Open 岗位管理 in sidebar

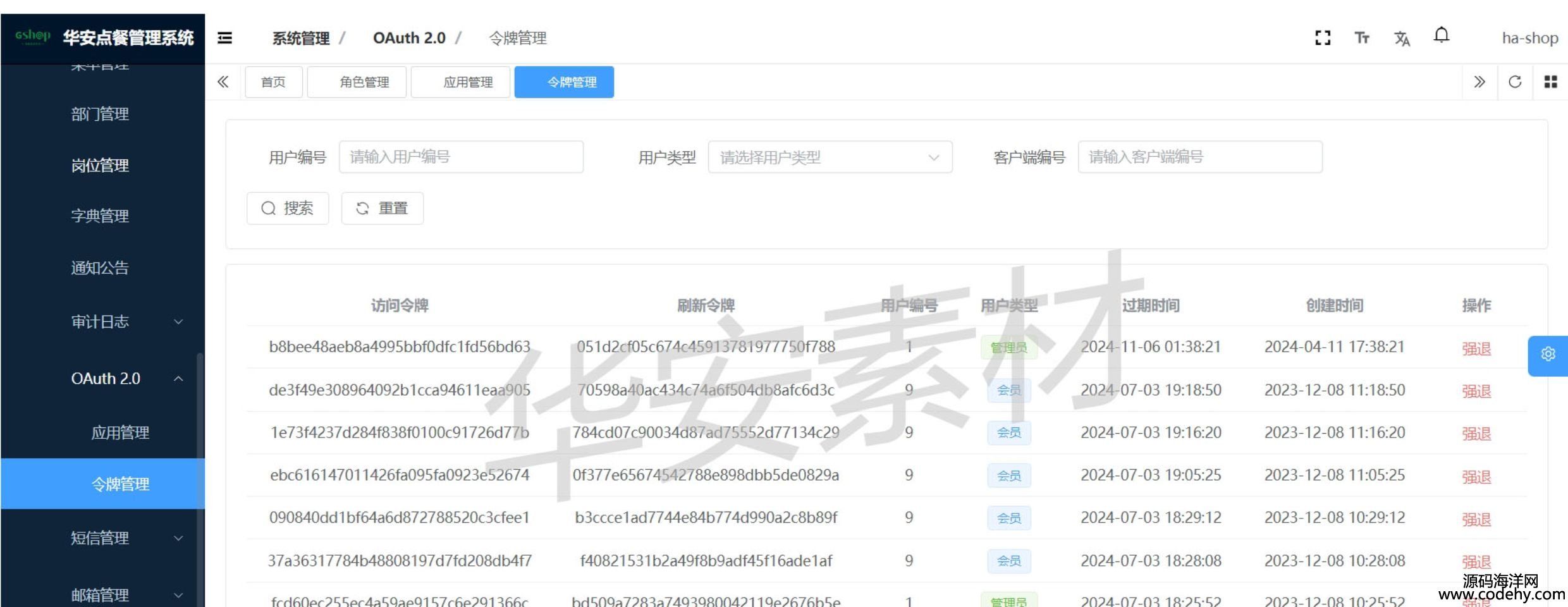[100, 166]
